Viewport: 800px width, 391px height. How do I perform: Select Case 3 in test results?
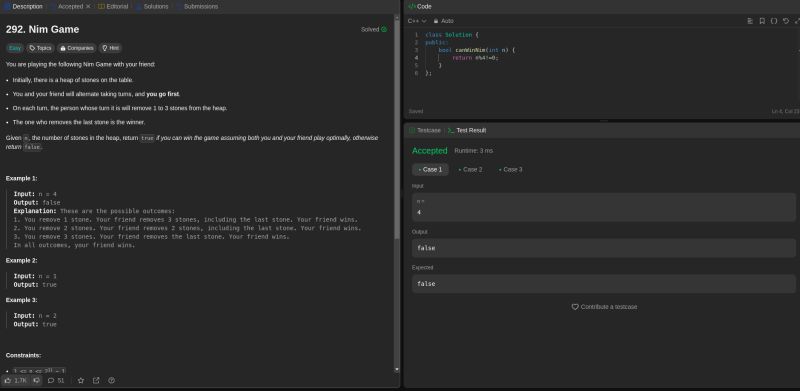pyautogui.click(x=511, y=169)
